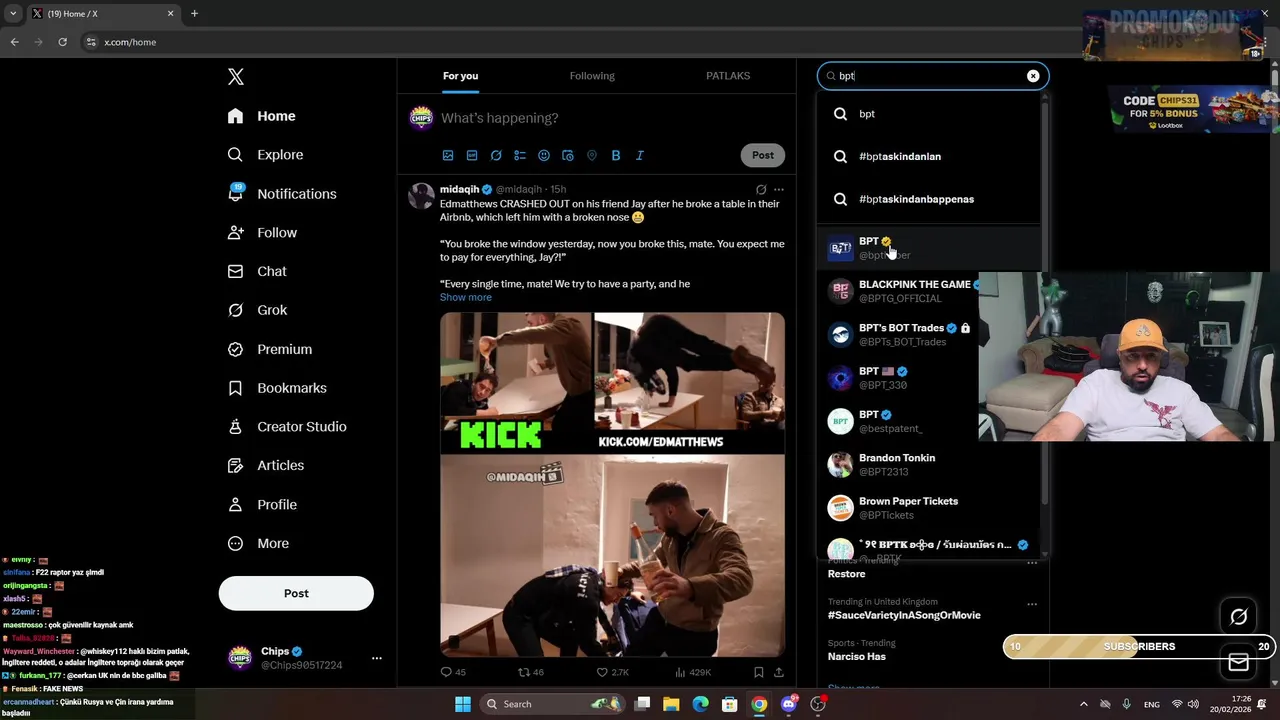Insert a GIF in the composer

[x=472, y=155]
